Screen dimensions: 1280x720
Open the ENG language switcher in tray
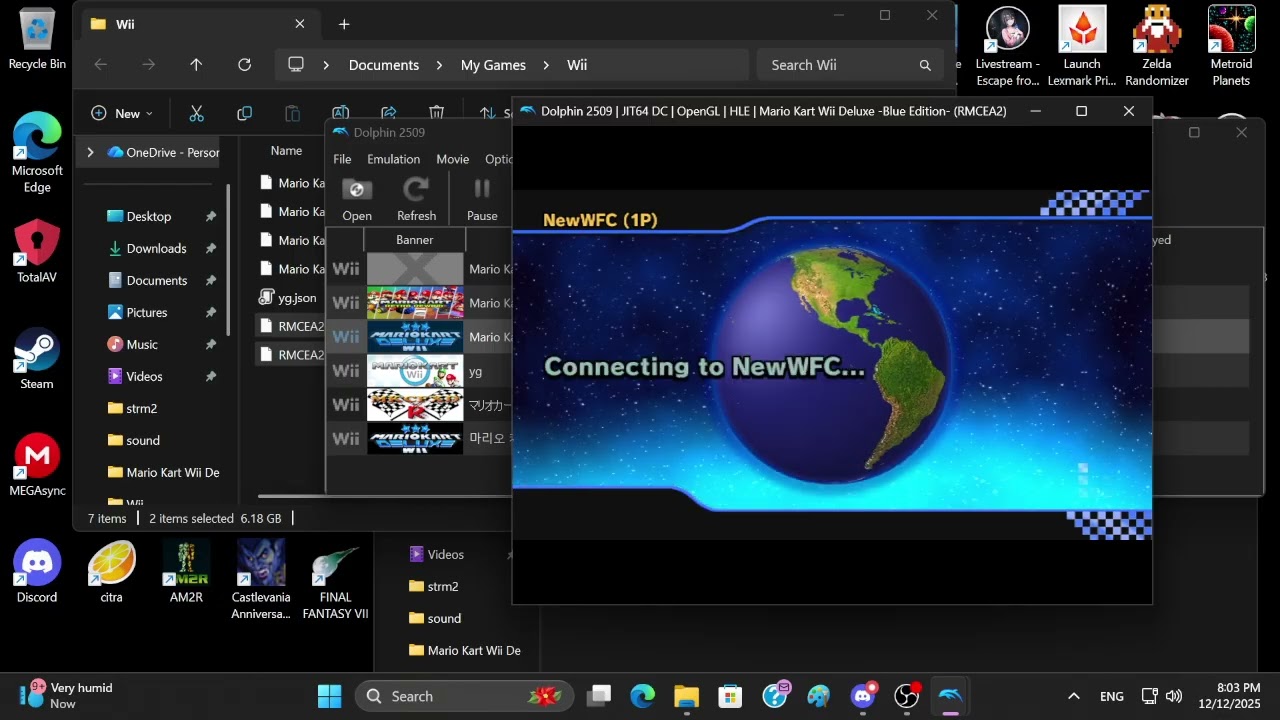[x=1111, y=696]
